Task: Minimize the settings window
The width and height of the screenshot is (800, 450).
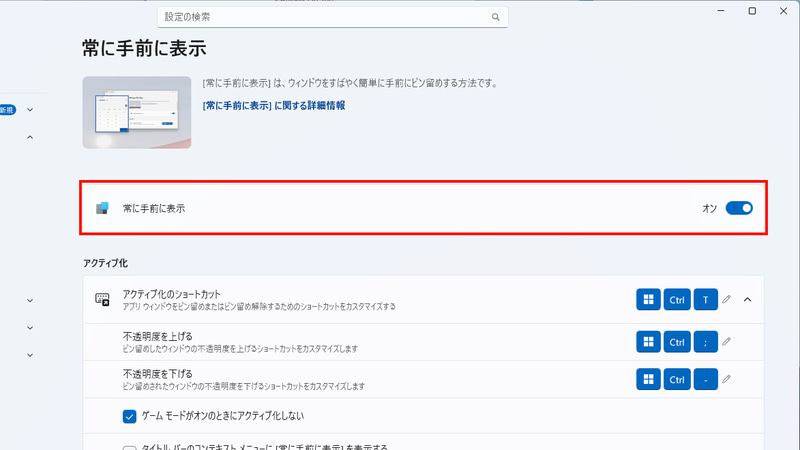Action: 721,11
